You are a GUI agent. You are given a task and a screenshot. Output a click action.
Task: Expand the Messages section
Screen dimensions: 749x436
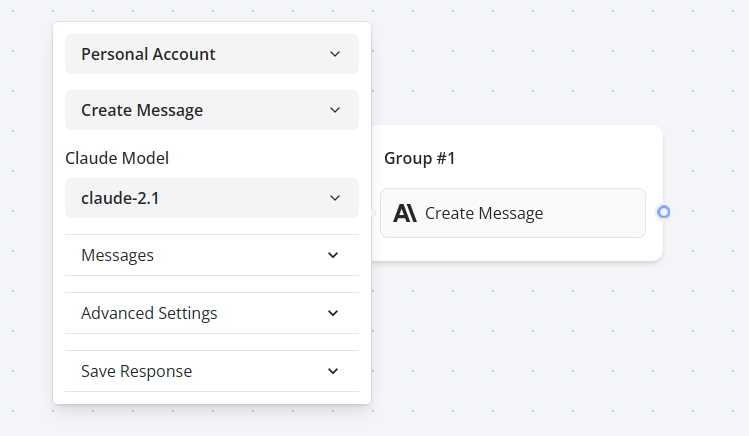(x=200, y=255)
